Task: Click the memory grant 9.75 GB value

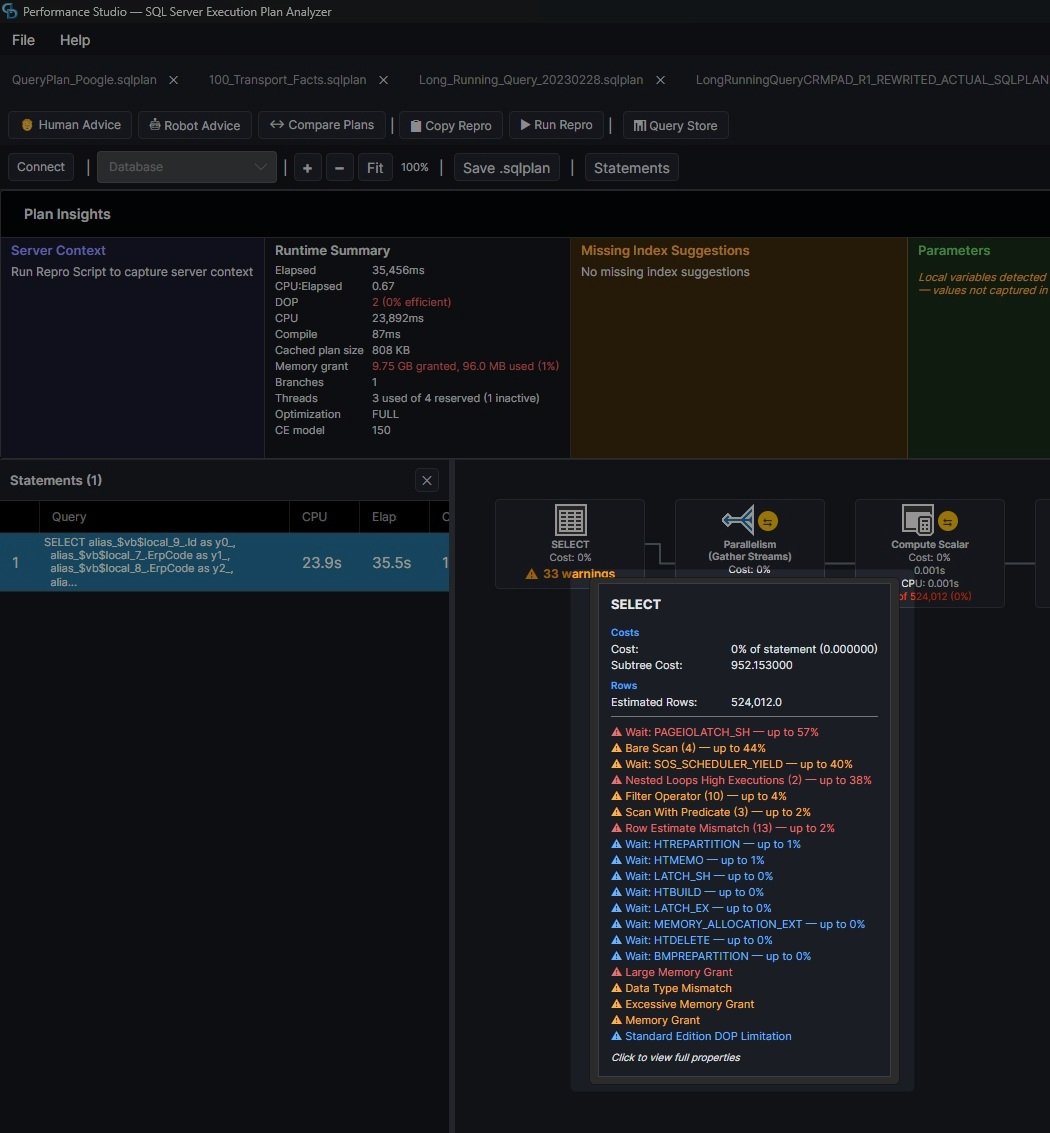Action: pos(465,366)
